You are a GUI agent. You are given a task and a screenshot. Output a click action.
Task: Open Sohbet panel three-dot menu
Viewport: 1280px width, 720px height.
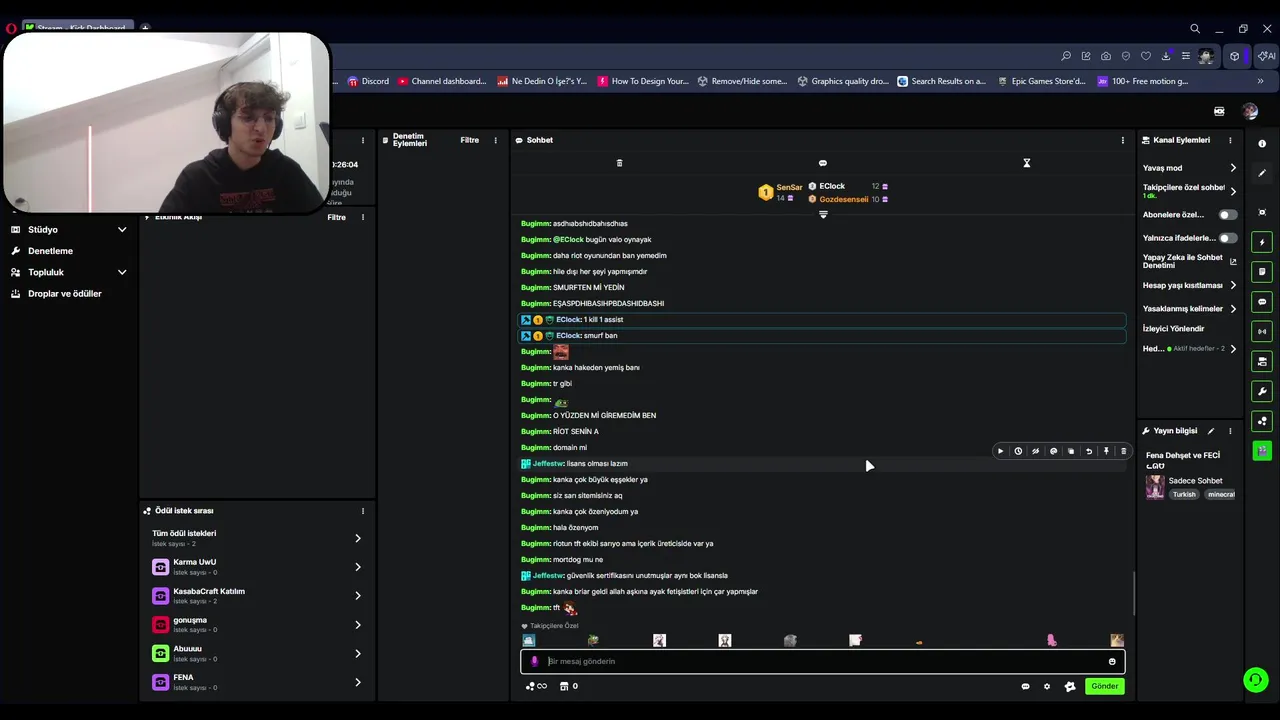(x=1122, y=140)
